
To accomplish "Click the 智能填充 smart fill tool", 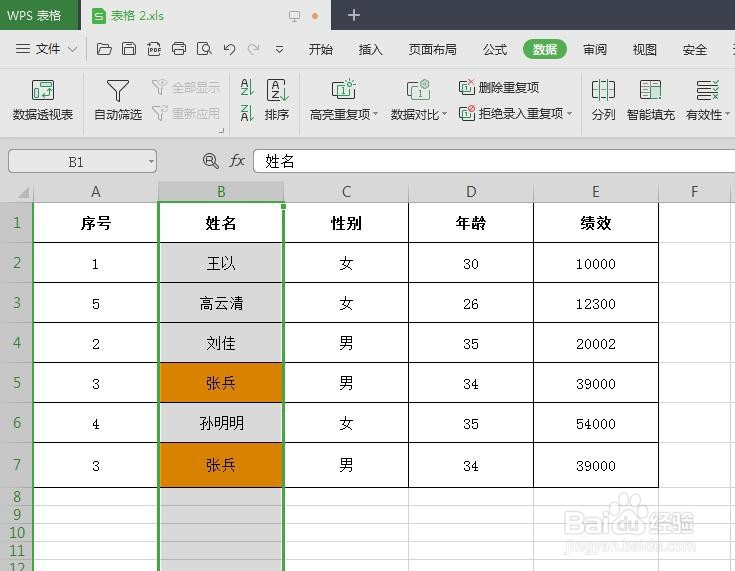I will 651,100.
